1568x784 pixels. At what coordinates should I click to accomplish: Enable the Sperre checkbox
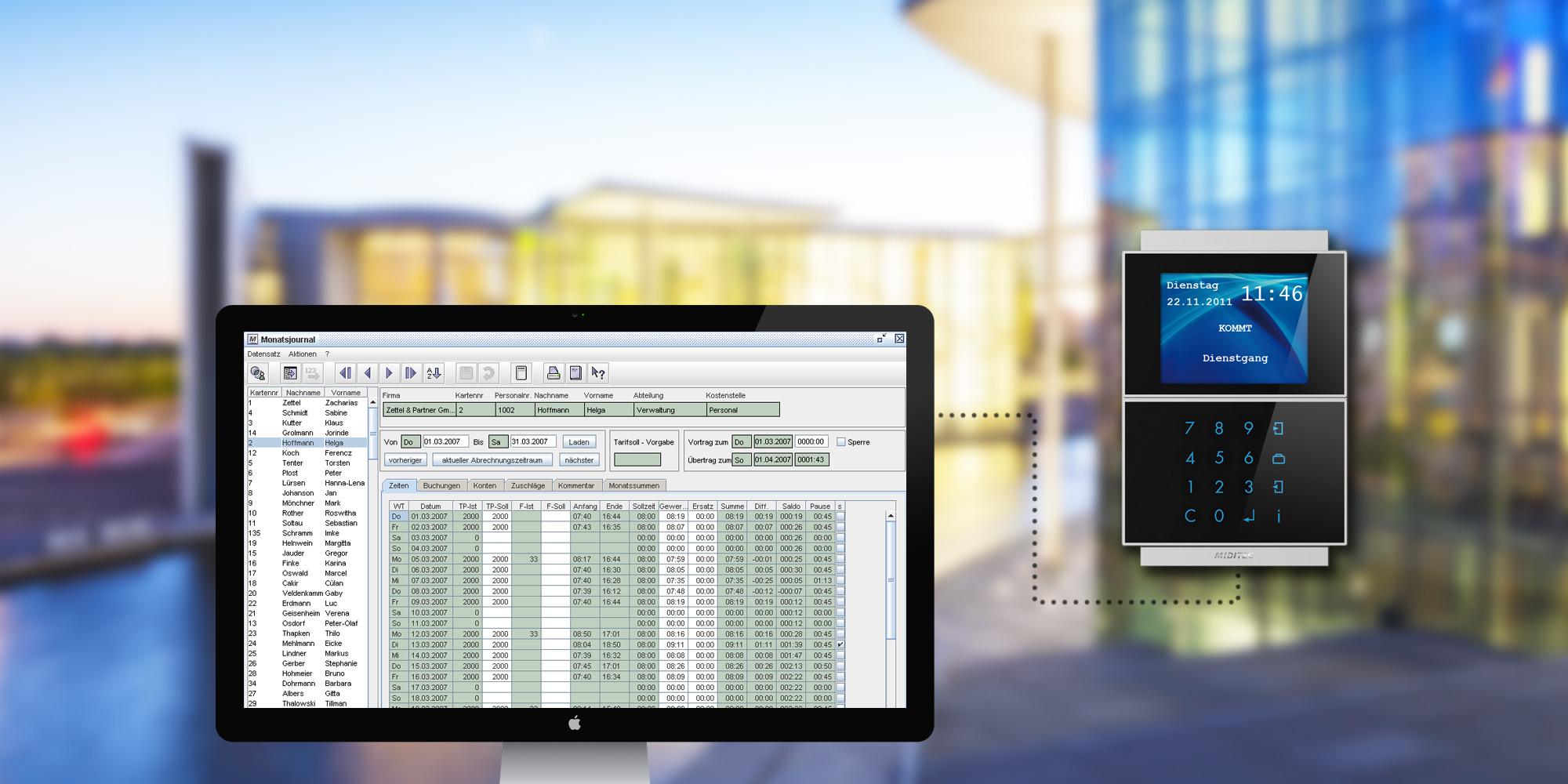coord(841,442)
